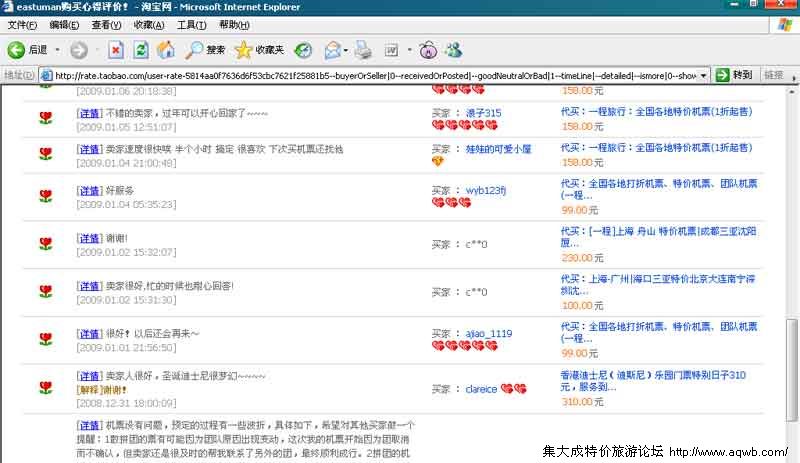The height and width of the screenshot is (463, 800).
Task: Open 上海-广州|海口三亚特价 item link
Action: 658,284
